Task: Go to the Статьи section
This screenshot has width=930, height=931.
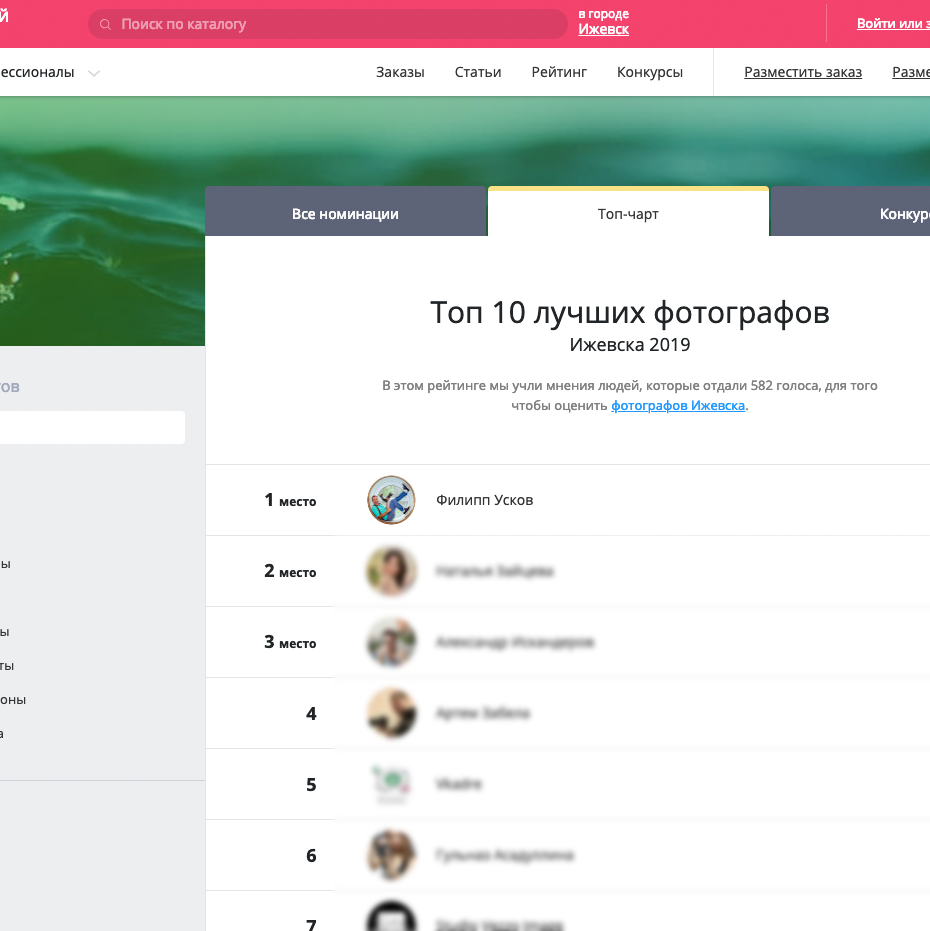Action: [478, 72]
